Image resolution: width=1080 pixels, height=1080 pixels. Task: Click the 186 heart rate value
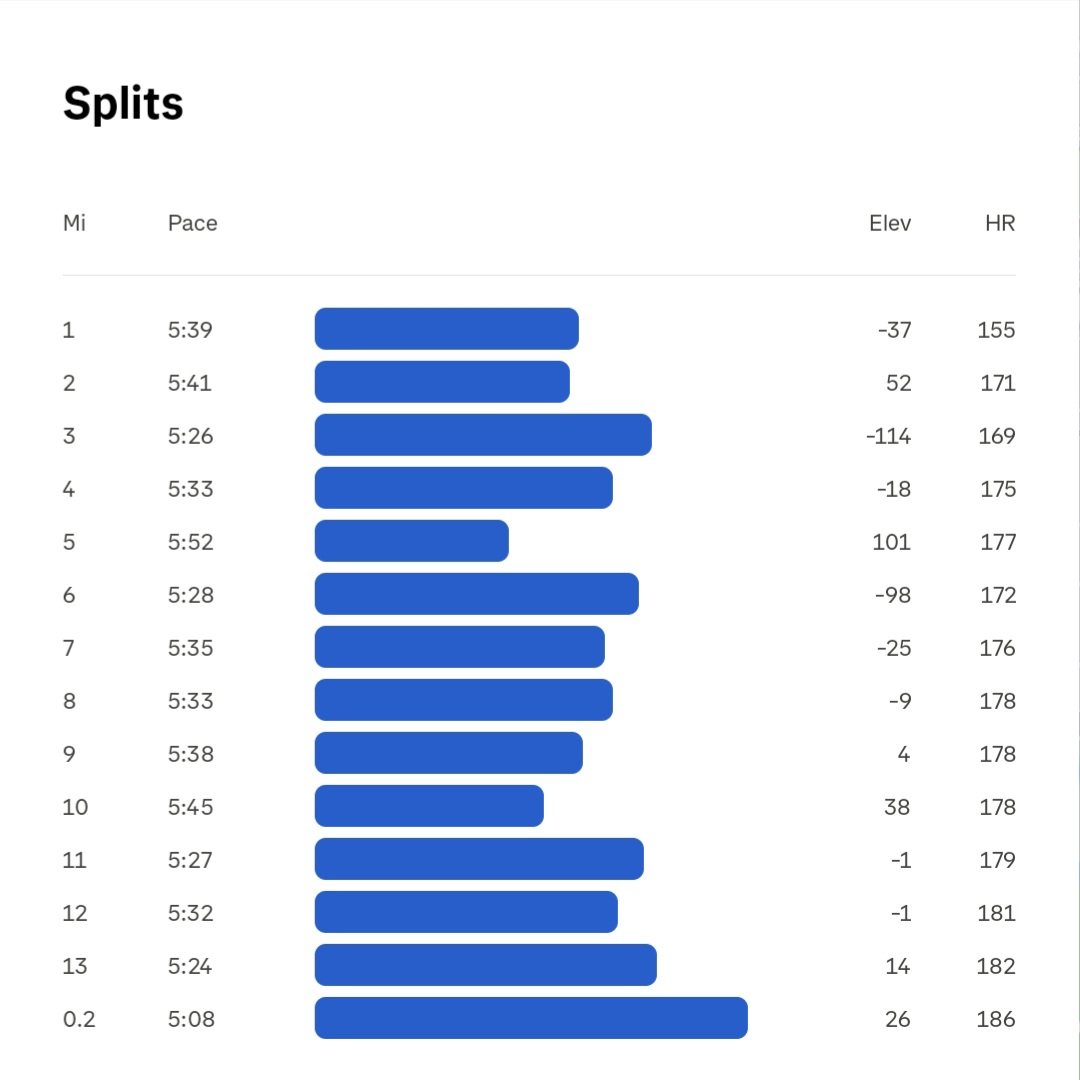tap(996, 1019)
